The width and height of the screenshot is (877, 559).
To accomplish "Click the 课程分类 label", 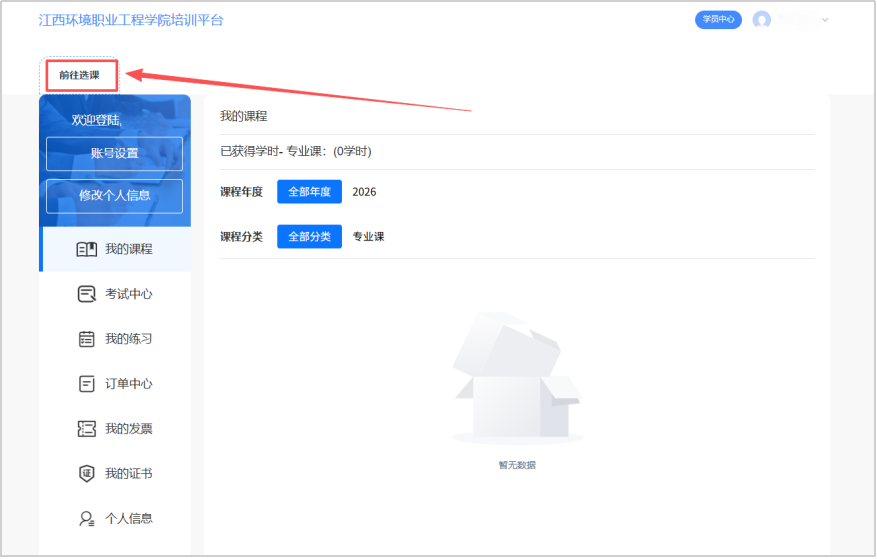I will (241, 237).
